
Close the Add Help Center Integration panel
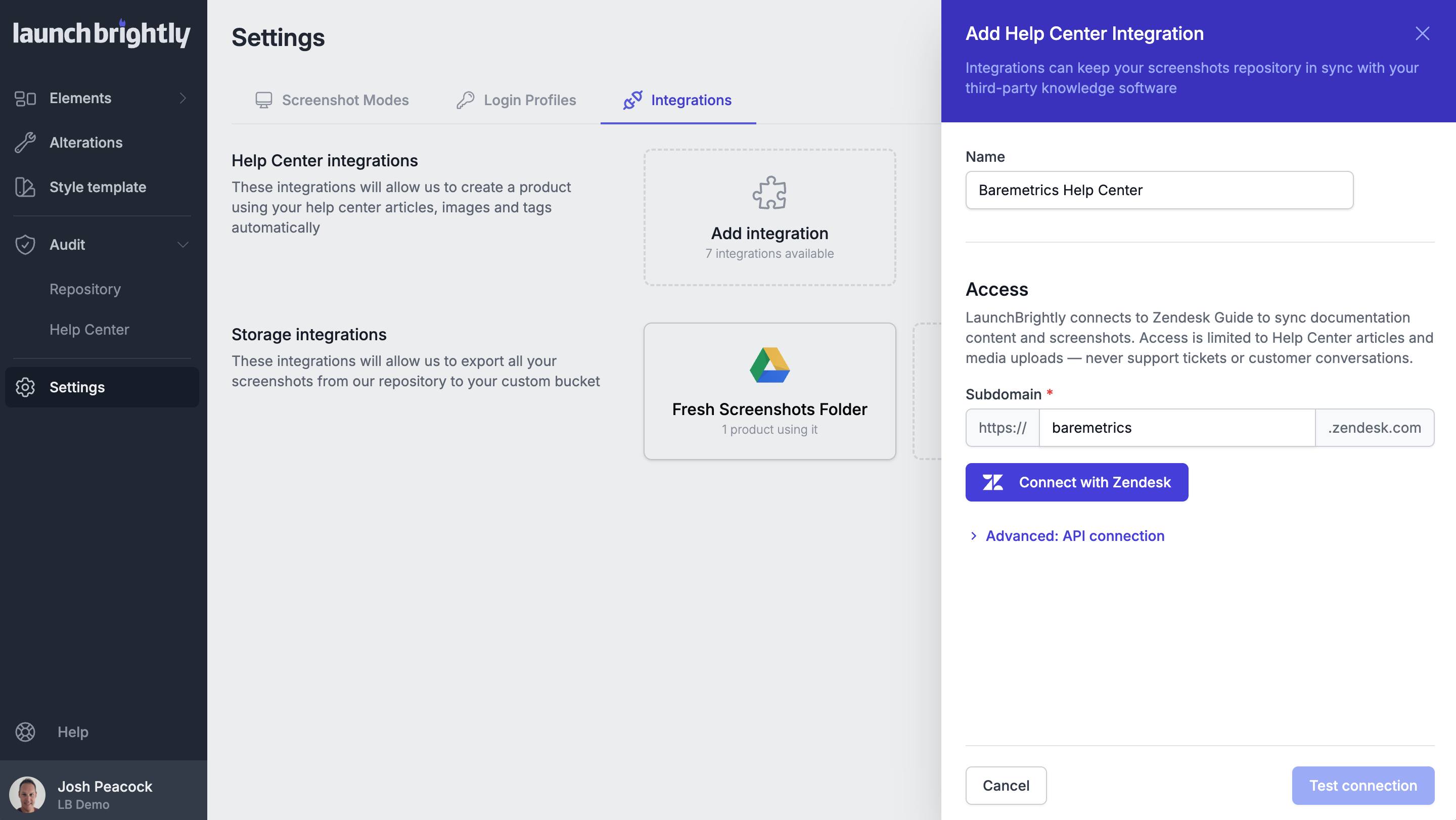1422,33
